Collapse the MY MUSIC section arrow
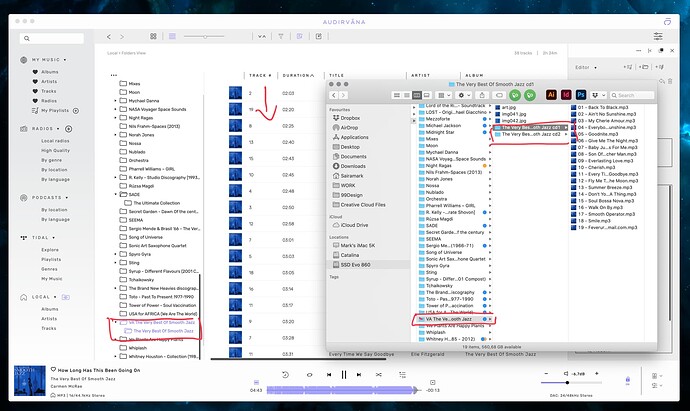 65,60
